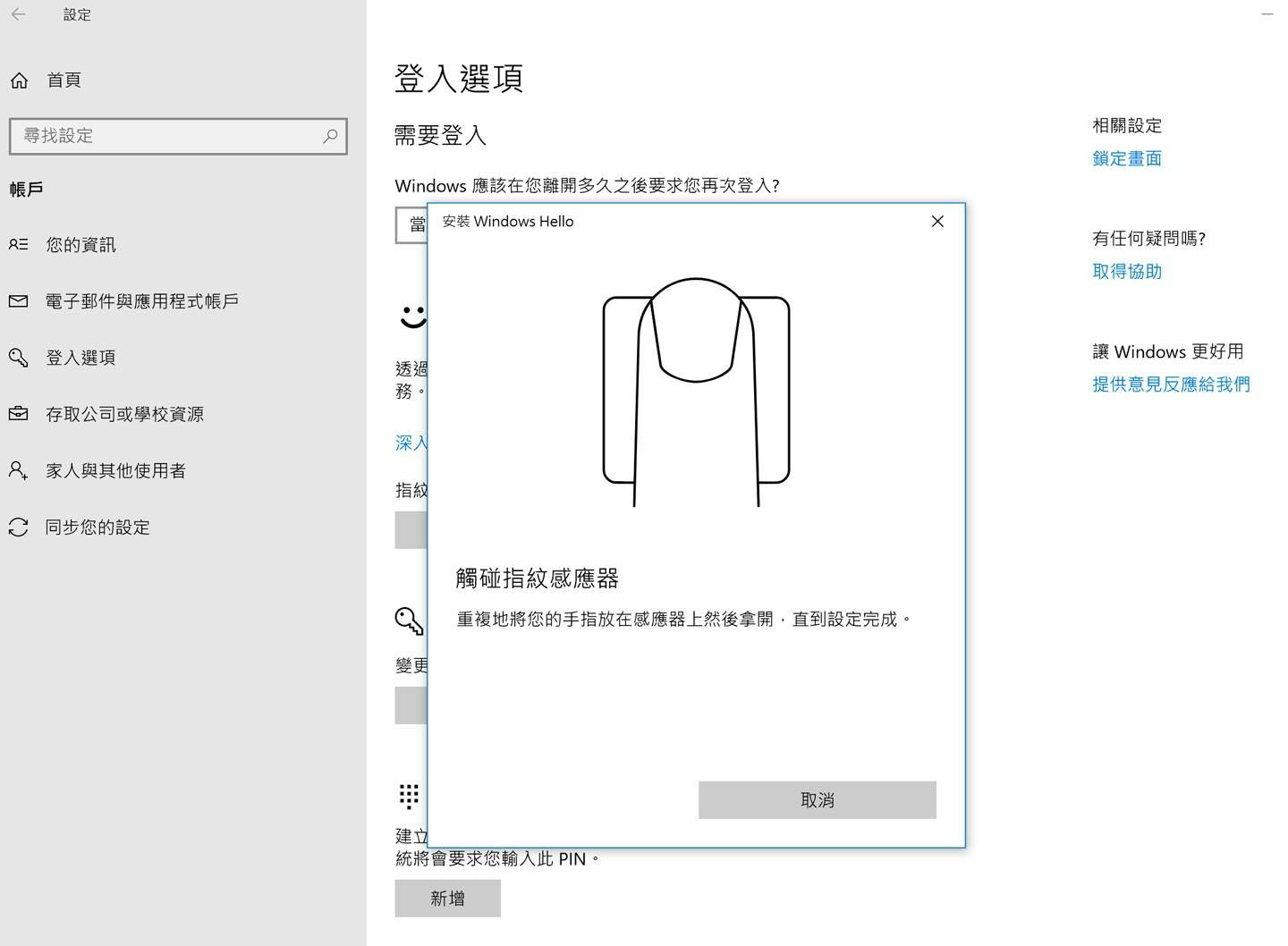Click the 家人與其他使用者 person-plus icon
The image size is (1288, 946).
point(19,470)
